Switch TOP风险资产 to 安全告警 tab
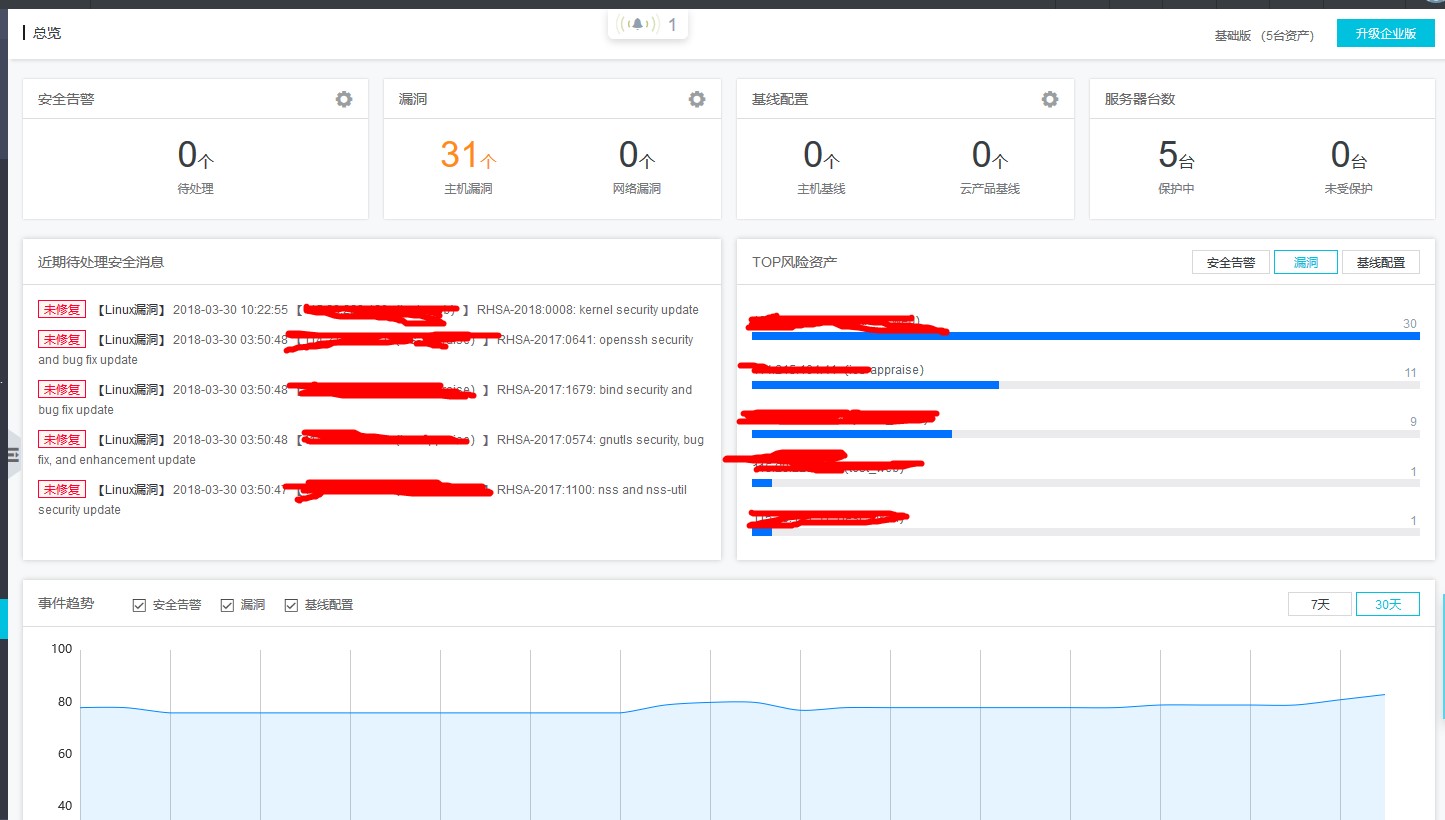 click(x=1230, y=263)
